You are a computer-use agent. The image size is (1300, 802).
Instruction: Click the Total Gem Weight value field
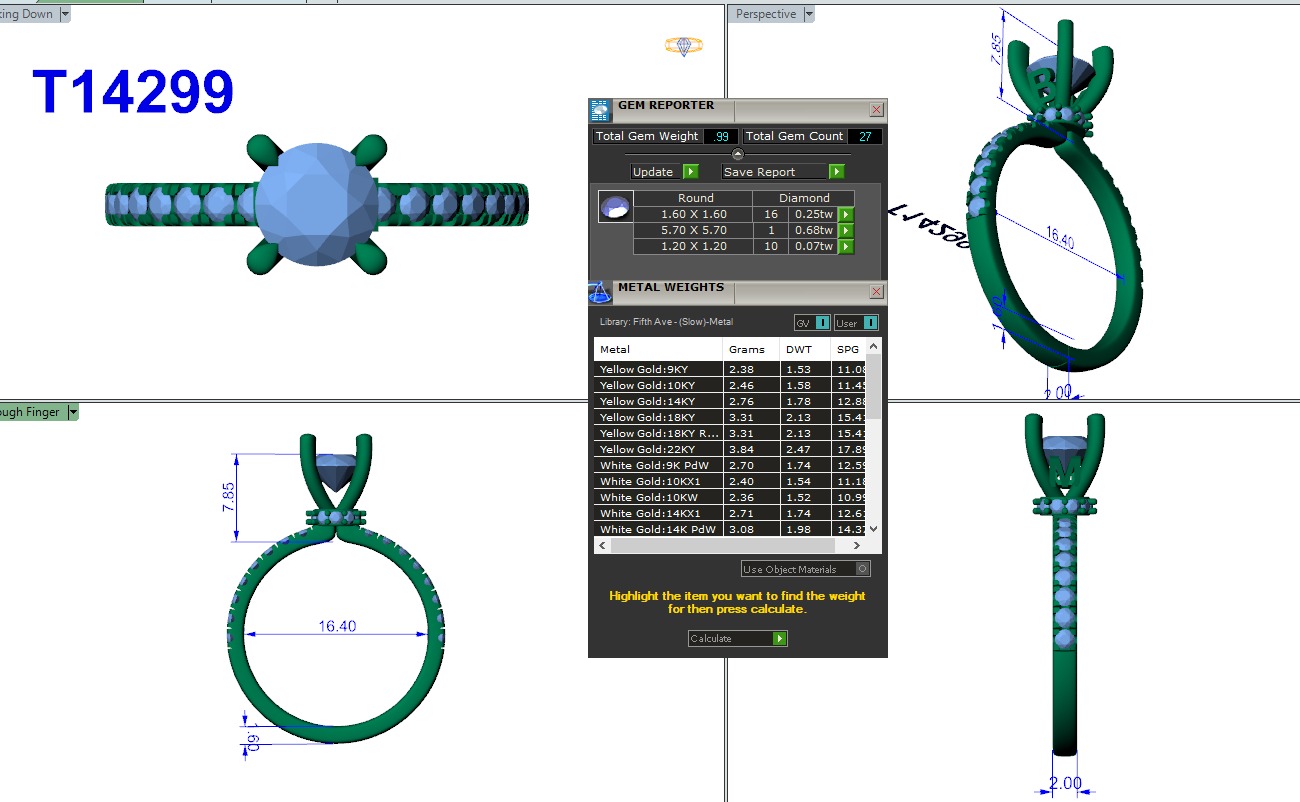pos(722,137)
